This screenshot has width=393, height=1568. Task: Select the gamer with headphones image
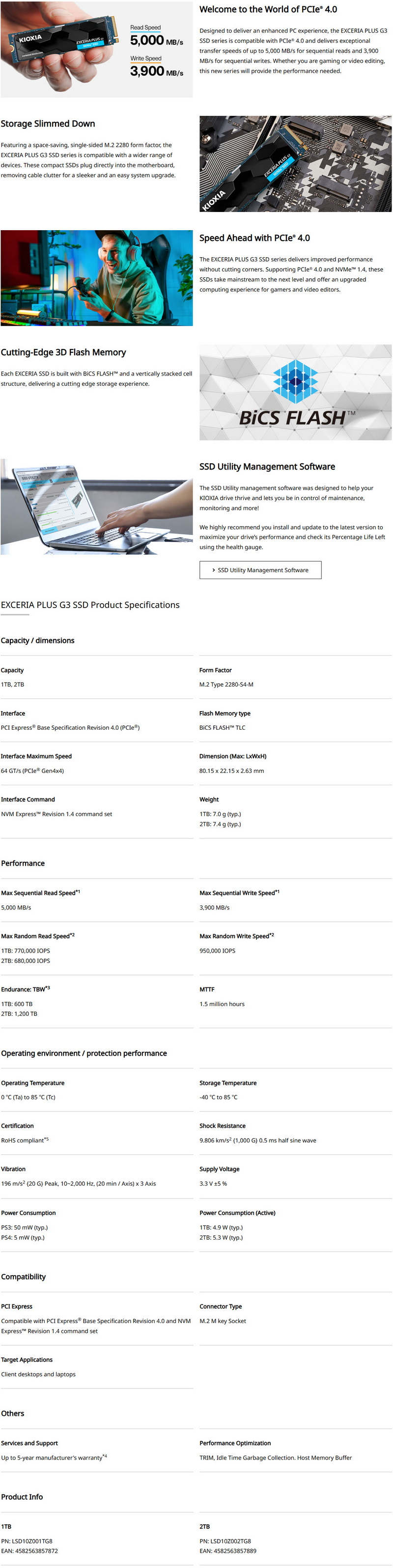[97, 278]
